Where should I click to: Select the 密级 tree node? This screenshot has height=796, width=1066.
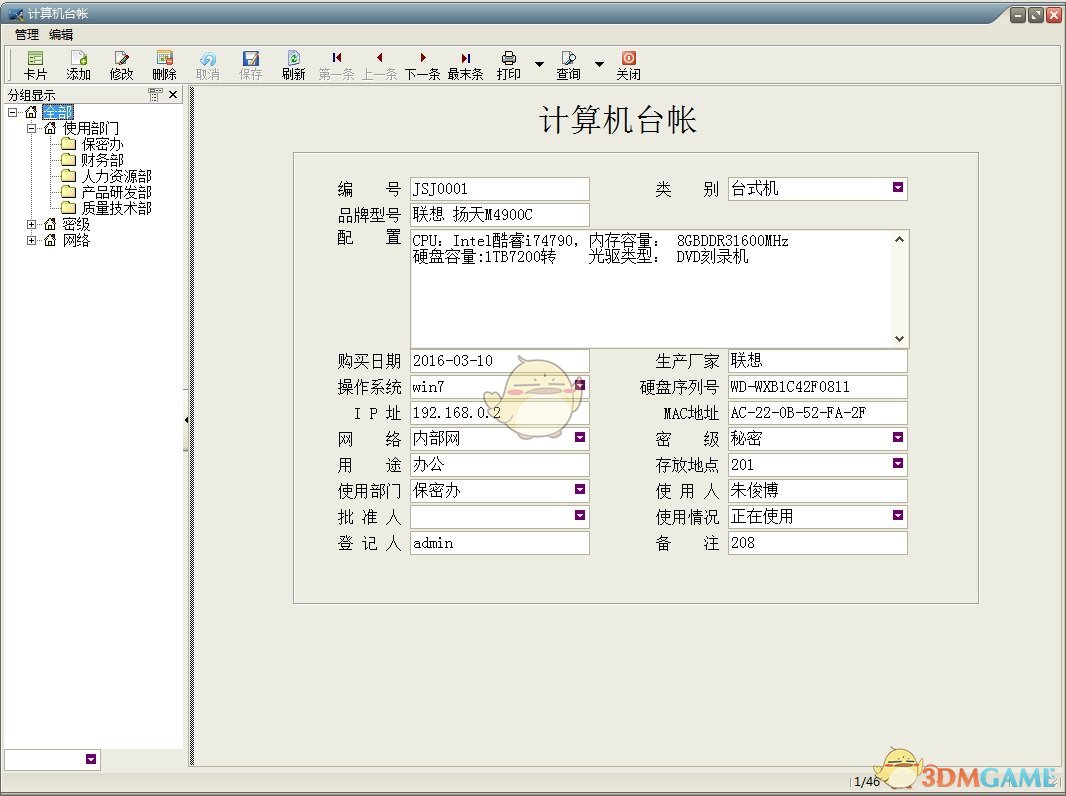point(76,224)
